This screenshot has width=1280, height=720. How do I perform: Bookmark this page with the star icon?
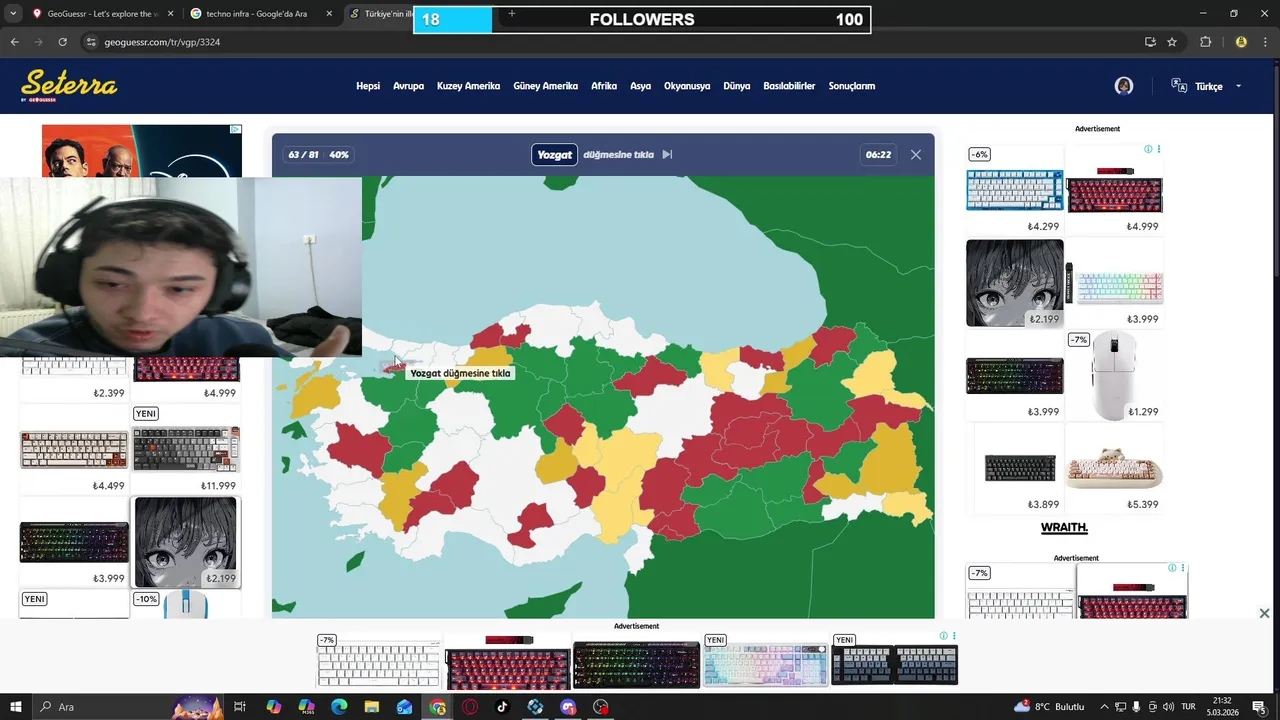pos(1172,42)
